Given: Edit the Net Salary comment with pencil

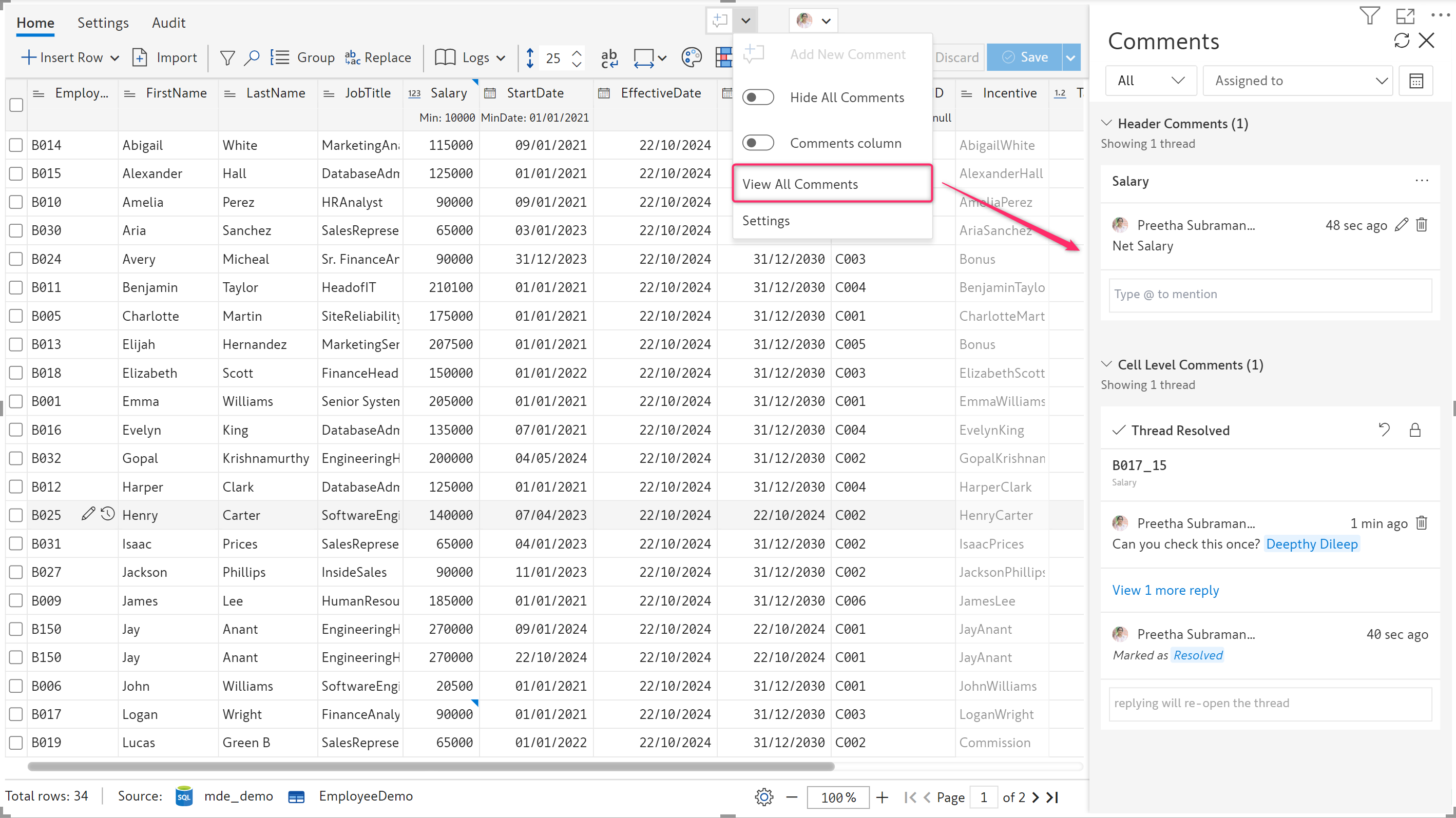Looking at the screenshot, I should (1401, 225).
